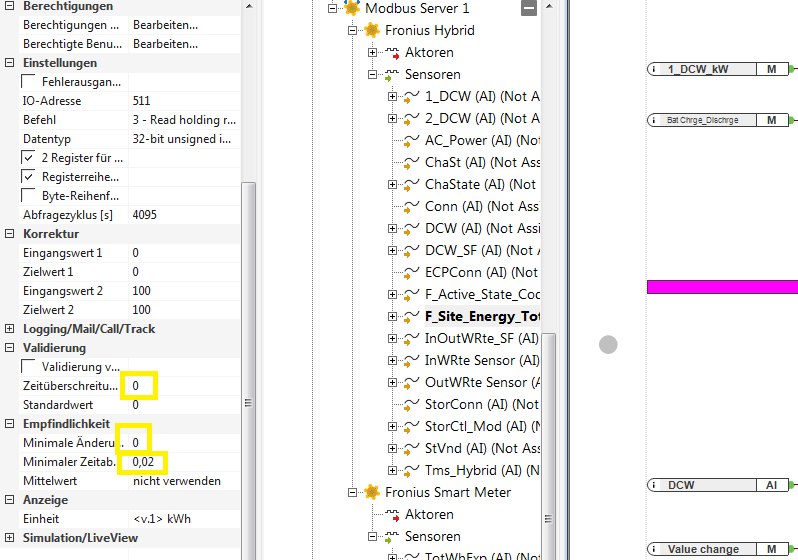Select the StorCtl_Mod sensor tree item
This screenshot has width=798, height=560.
click(x=482, y=426)
